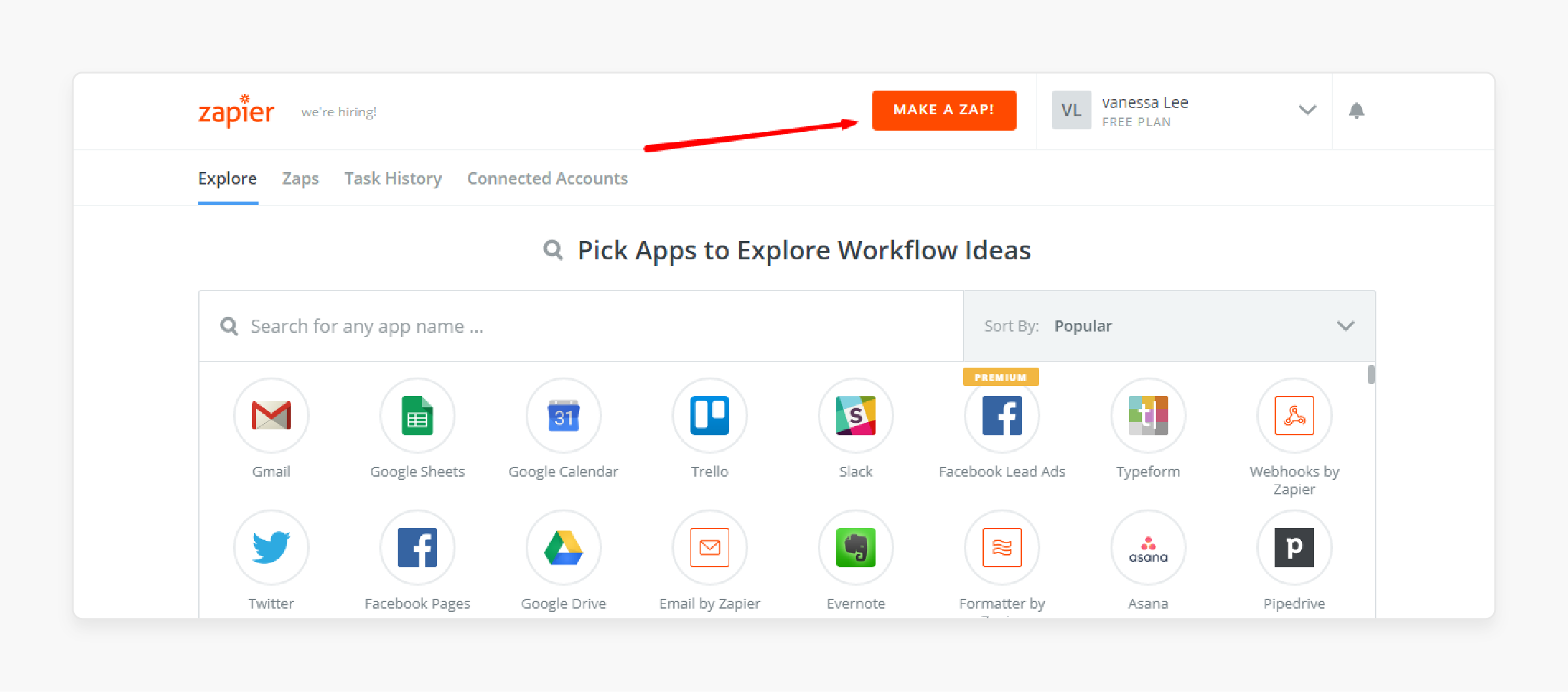Open the Task History tab
The image size is (1568, 692).
(x=393, y=179)
